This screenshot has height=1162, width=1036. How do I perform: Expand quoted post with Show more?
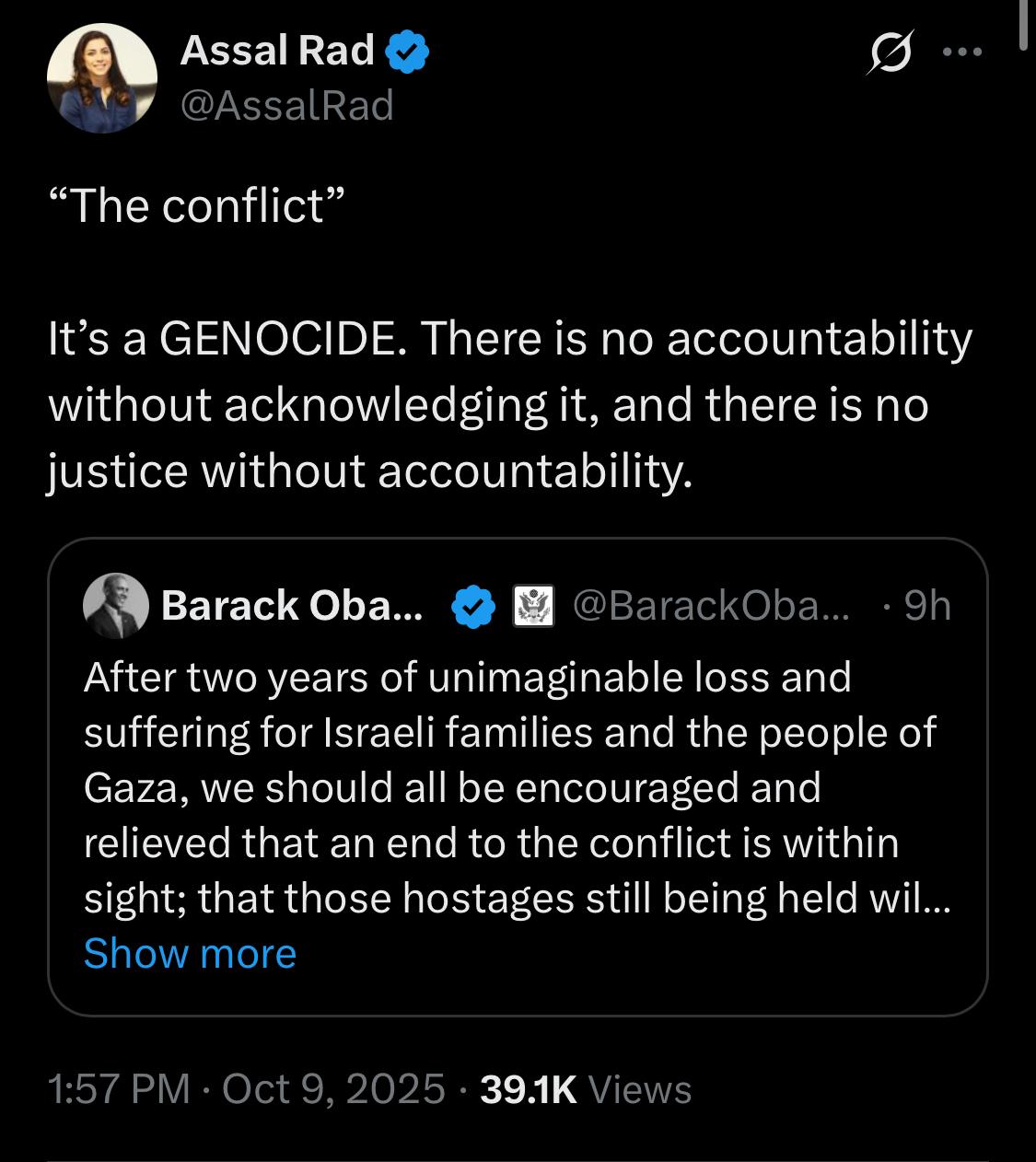pos(190,954)
